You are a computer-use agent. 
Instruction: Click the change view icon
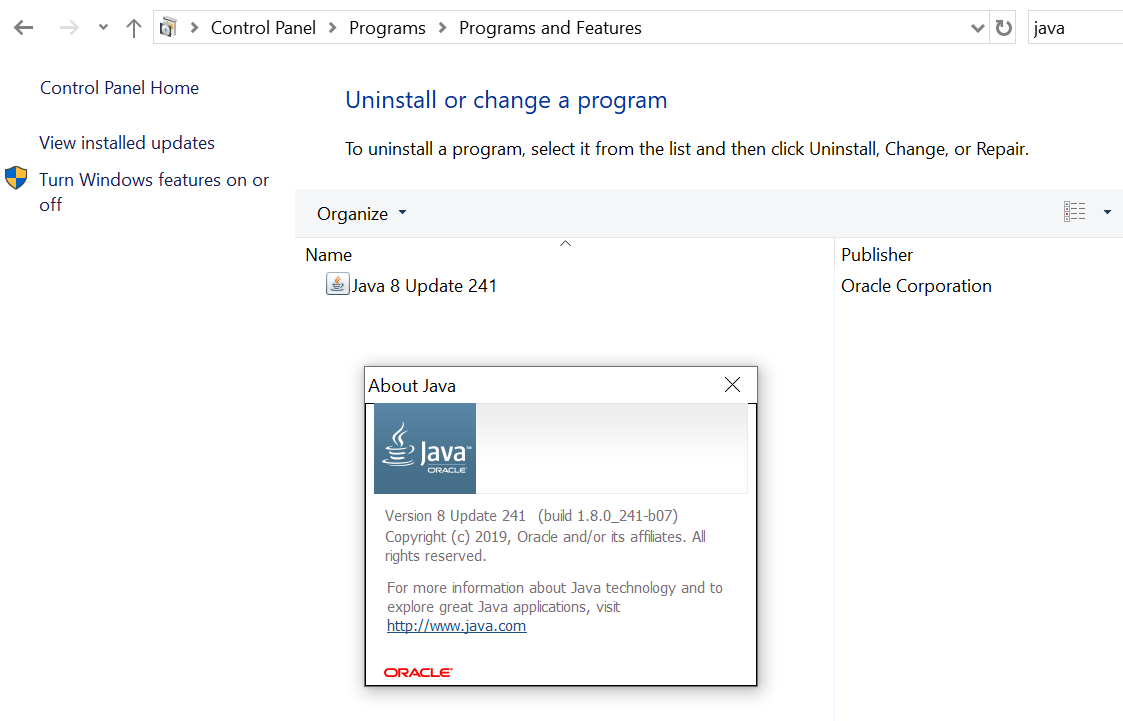[1074, 211]
